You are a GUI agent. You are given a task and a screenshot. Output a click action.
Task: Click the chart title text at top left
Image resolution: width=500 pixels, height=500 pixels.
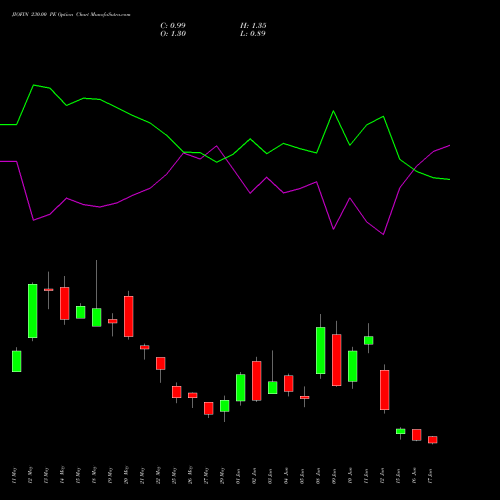coord(71,15)
